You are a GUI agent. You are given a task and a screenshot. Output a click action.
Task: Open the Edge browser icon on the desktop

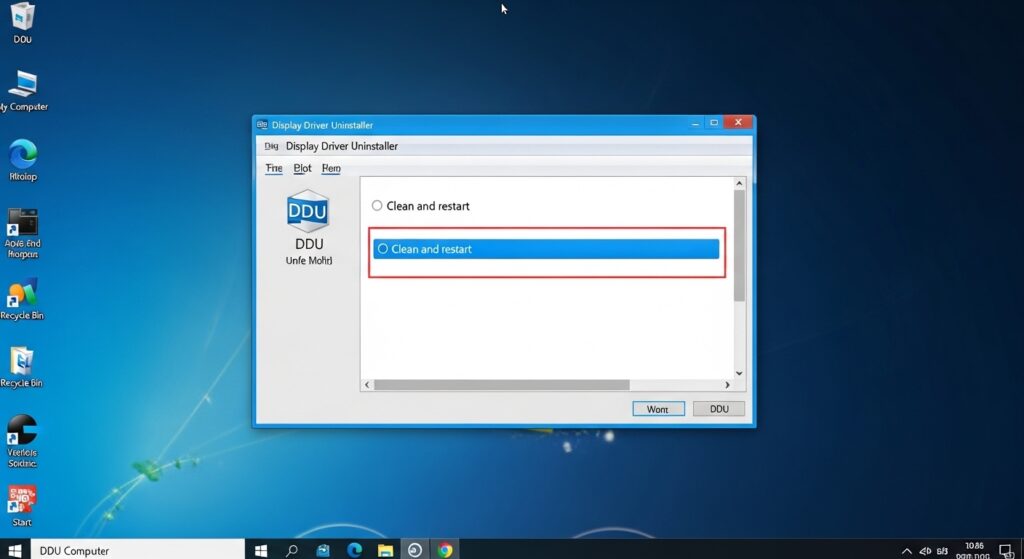pos(23,154)
